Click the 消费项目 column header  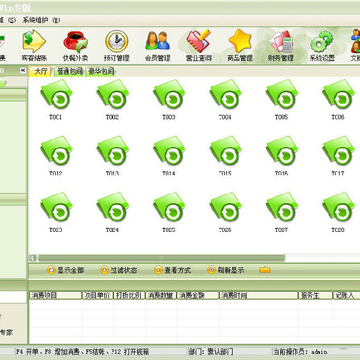tap(56, 295)
